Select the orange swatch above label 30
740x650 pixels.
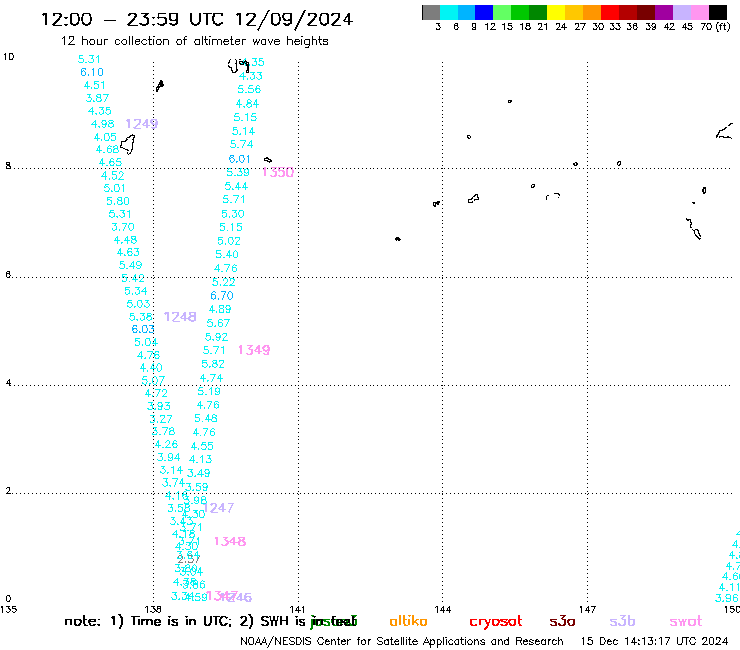click(x=592, y=12)
